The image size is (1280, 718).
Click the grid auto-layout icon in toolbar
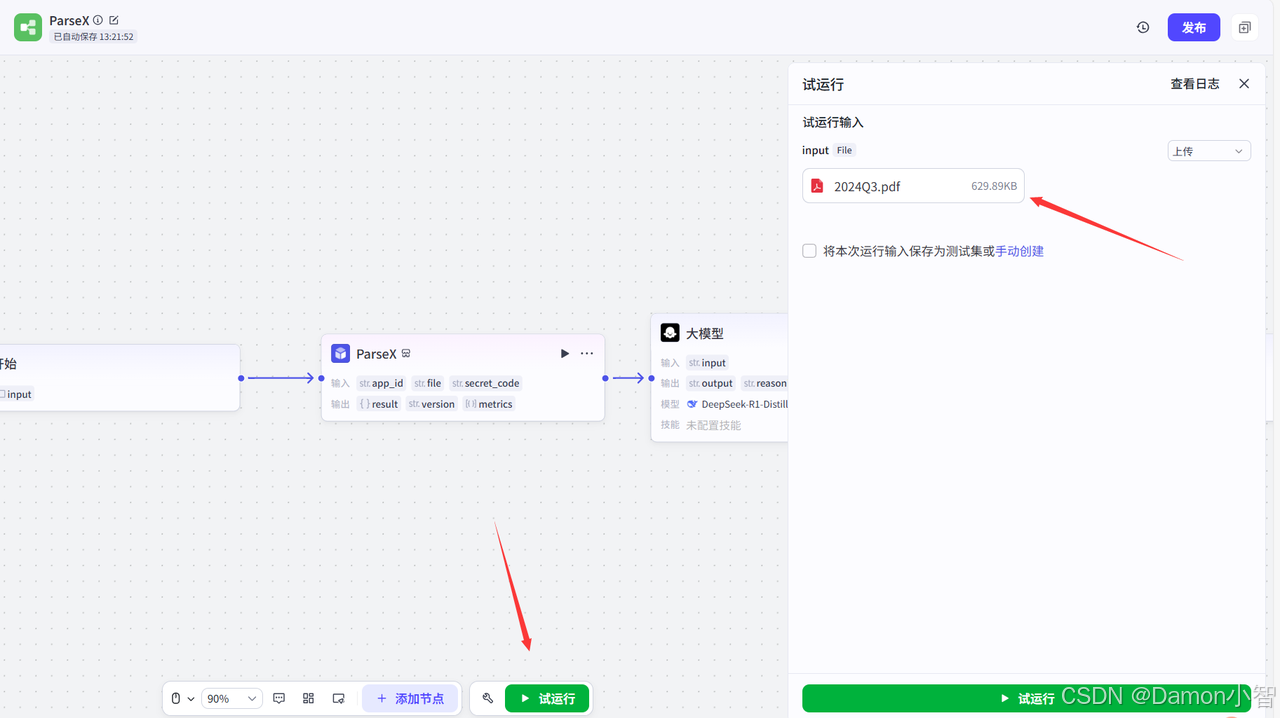click(308, 698)
